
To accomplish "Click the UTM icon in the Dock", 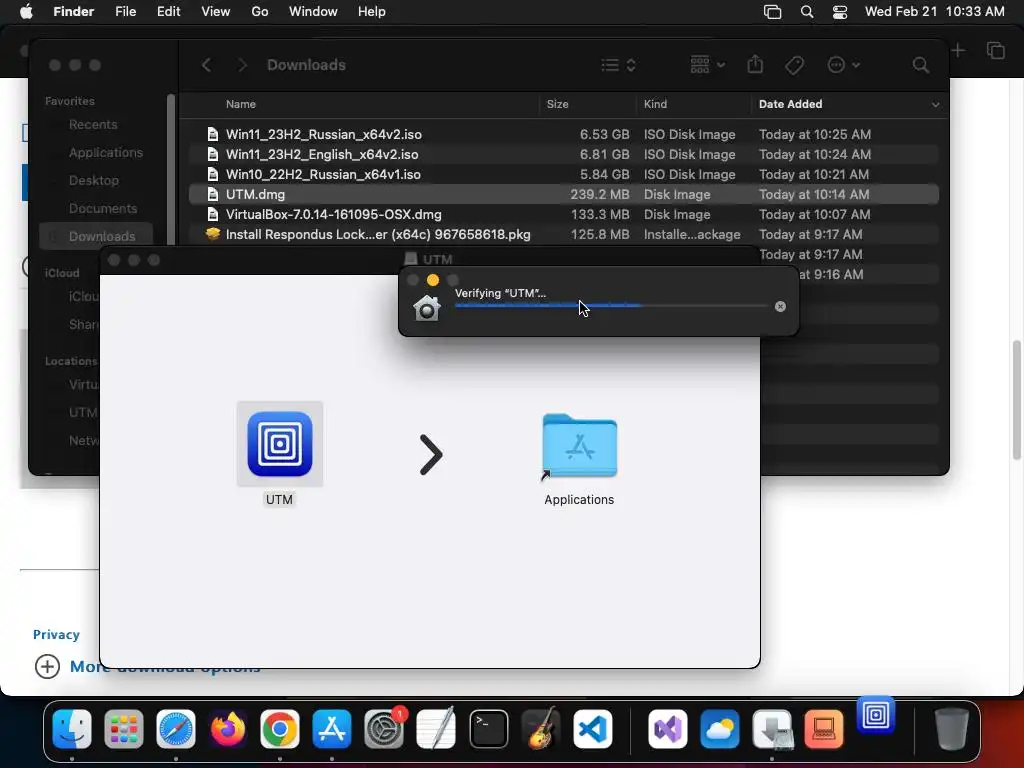I will pos(876,716).
